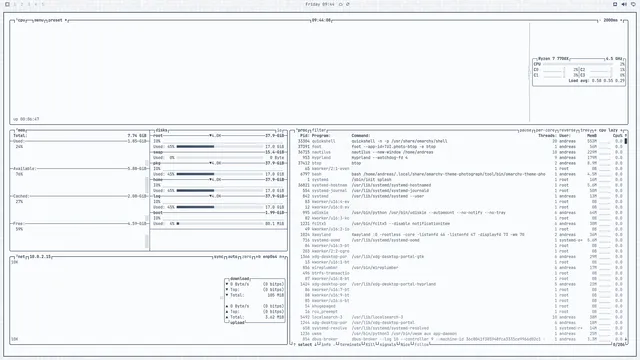Switch to workspace 2 in top bar

click(22, 4)
